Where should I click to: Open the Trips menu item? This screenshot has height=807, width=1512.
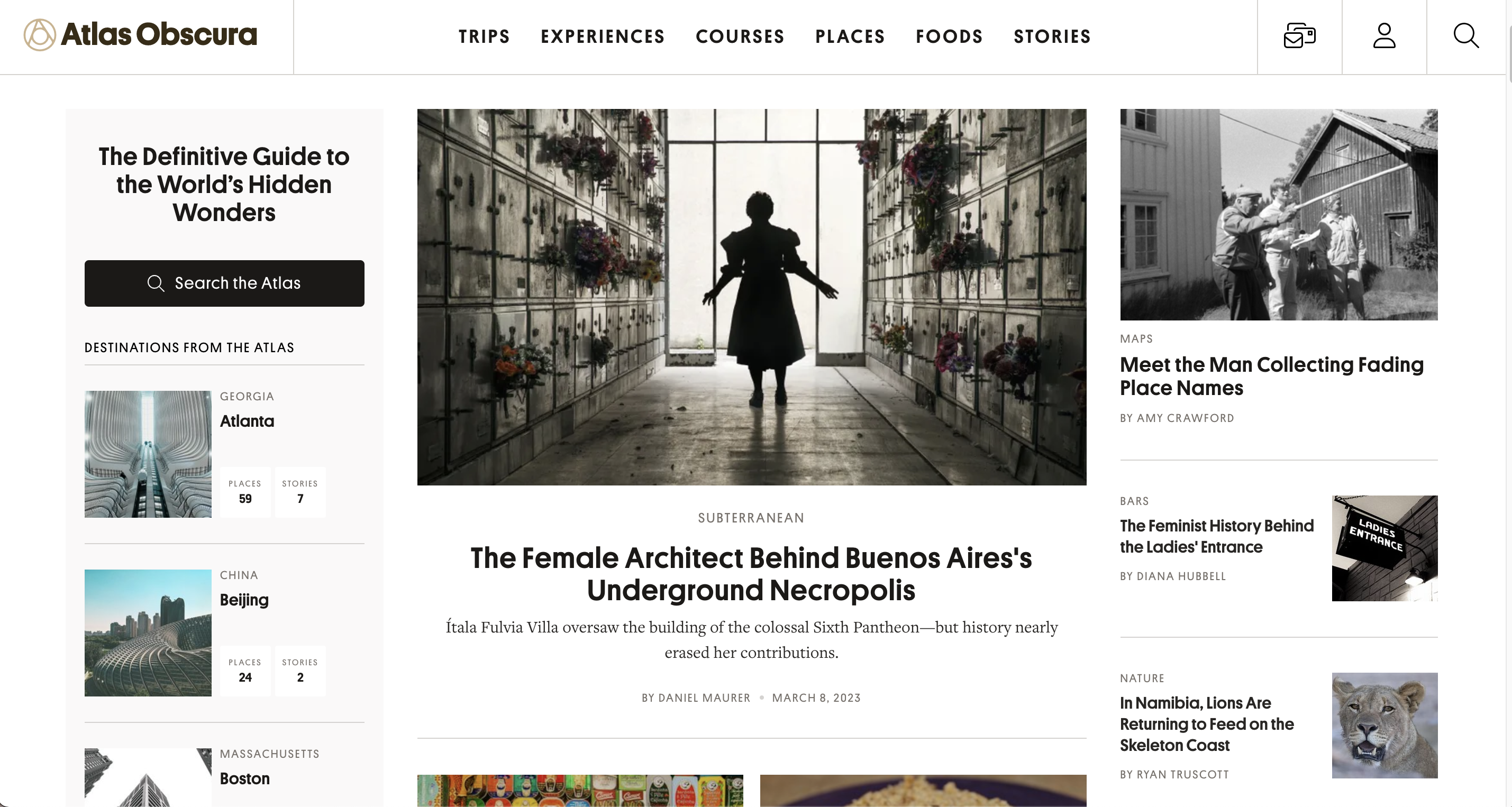(x=484, y=36)
